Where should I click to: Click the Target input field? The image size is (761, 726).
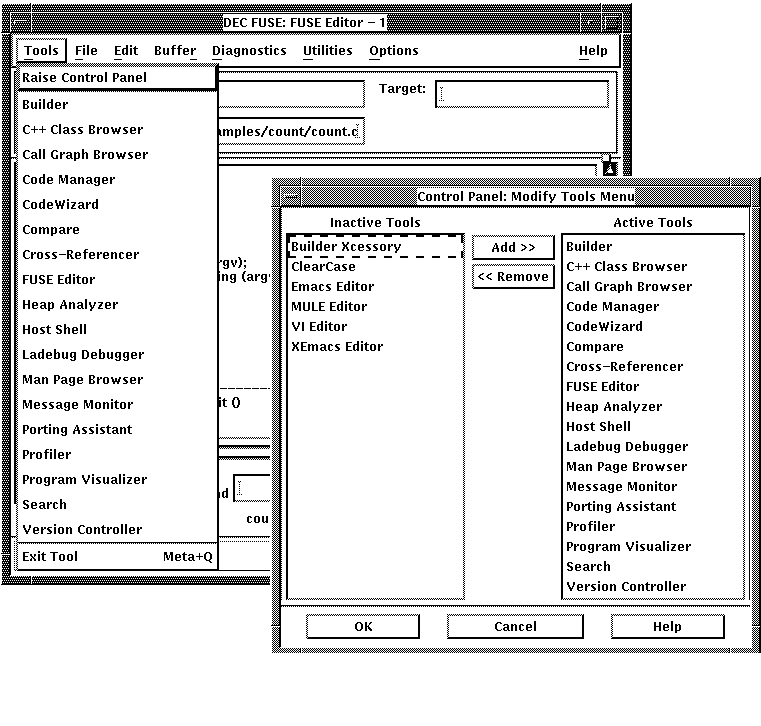522,94
